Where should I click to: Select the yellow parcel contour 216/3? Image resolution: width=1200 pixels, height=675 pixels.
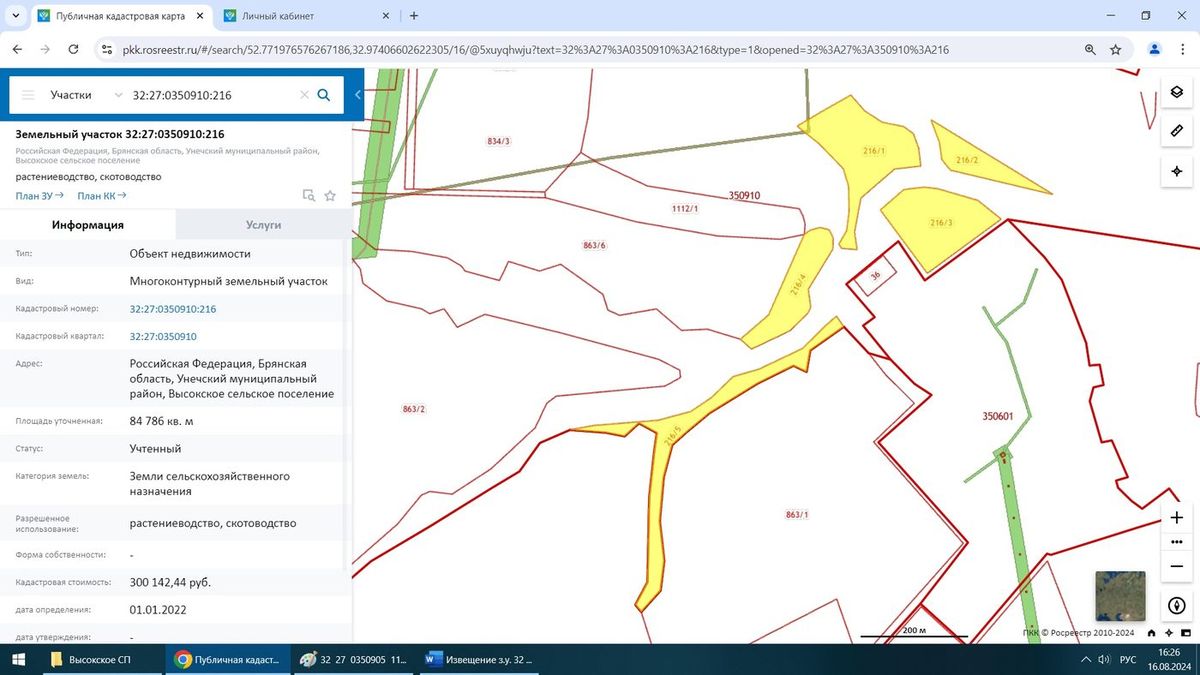pos(940,225)
